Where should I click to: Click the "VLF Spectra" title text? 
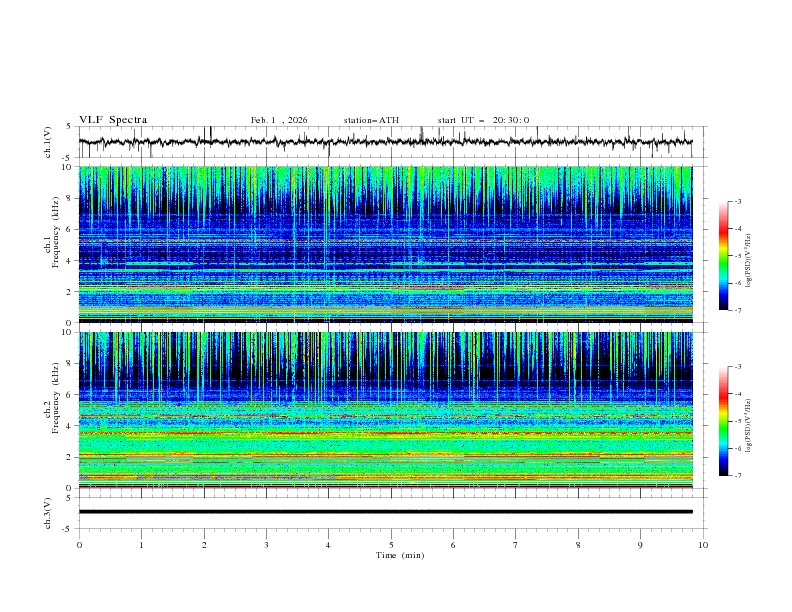pyautogui.click(x=113, y=120)
